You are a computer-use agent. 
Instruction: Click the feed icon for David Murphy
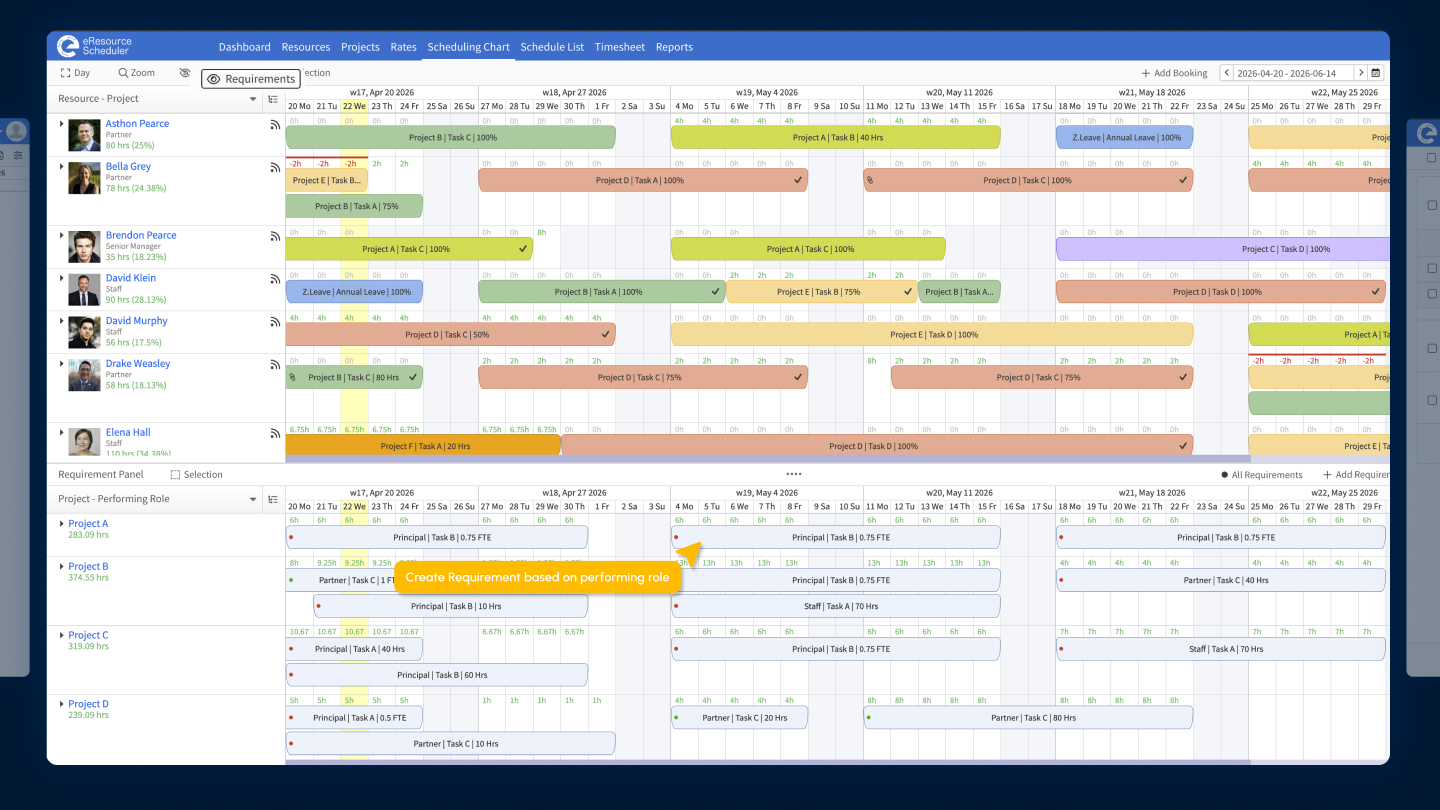(275, 323)
